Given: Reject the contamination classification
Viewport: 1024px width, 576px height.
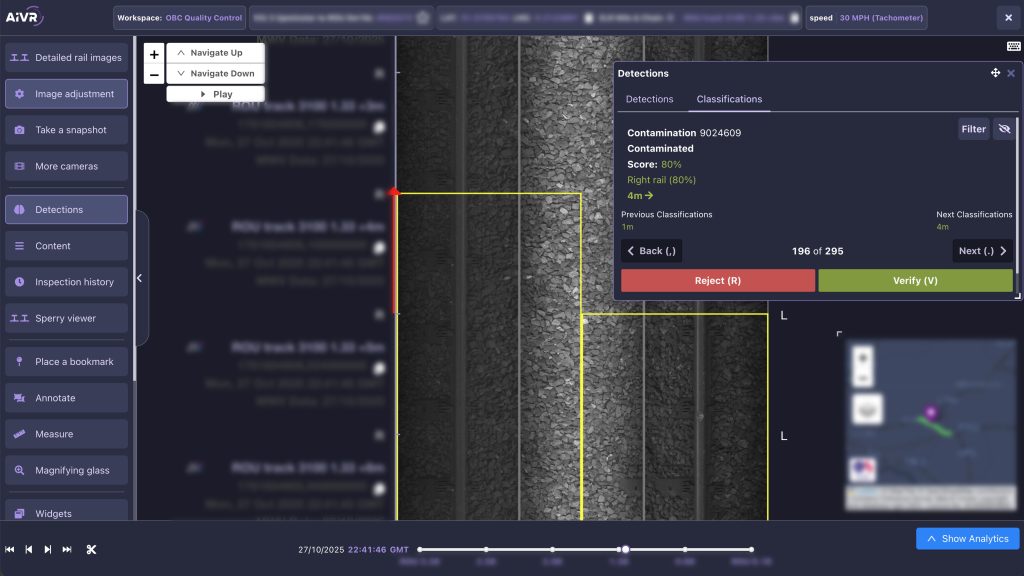Looking at the screenshot, I should coord(718,281).
